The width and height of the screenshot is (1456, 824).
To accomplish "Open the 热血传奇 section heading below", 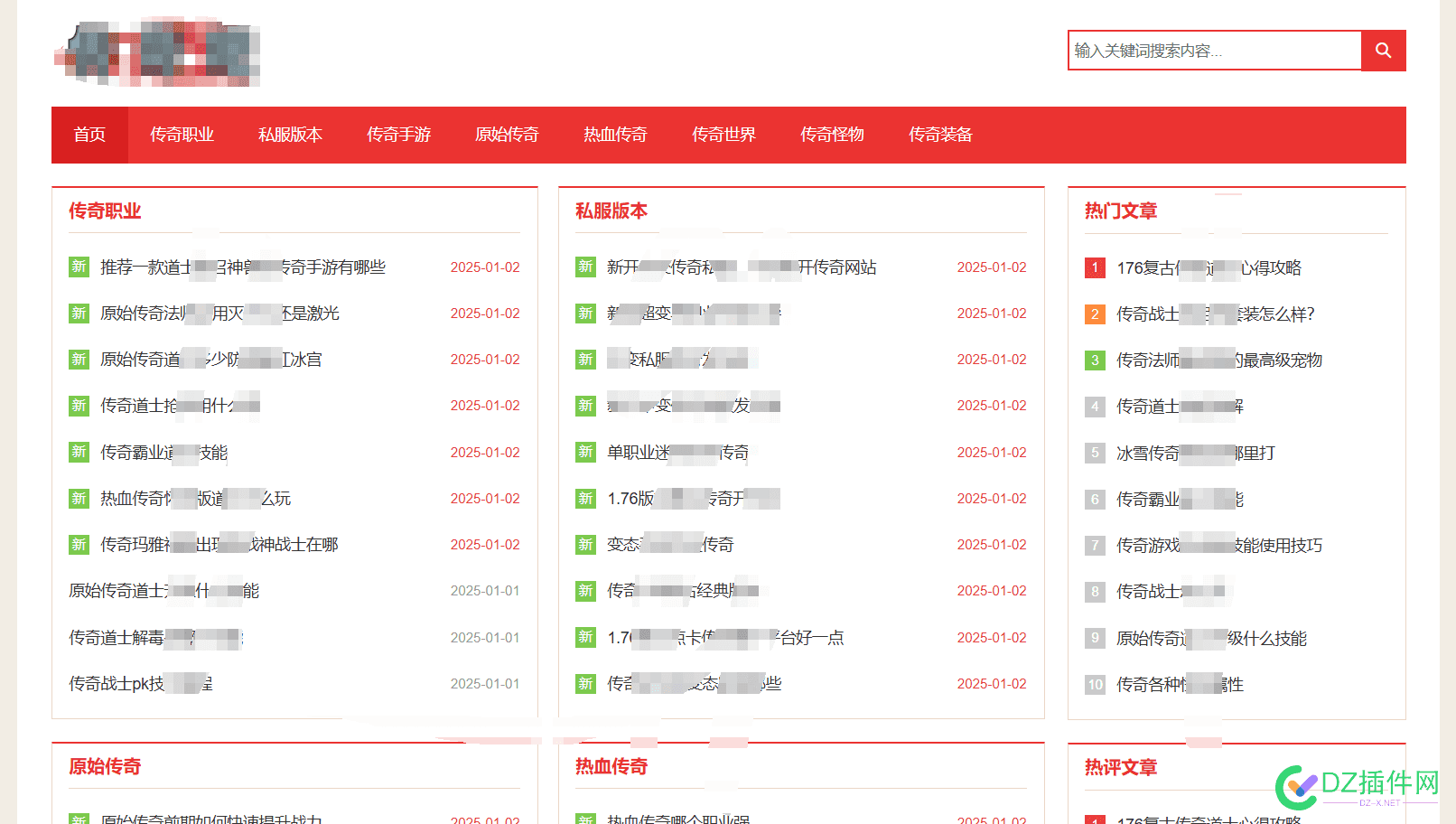I will 611,766.
